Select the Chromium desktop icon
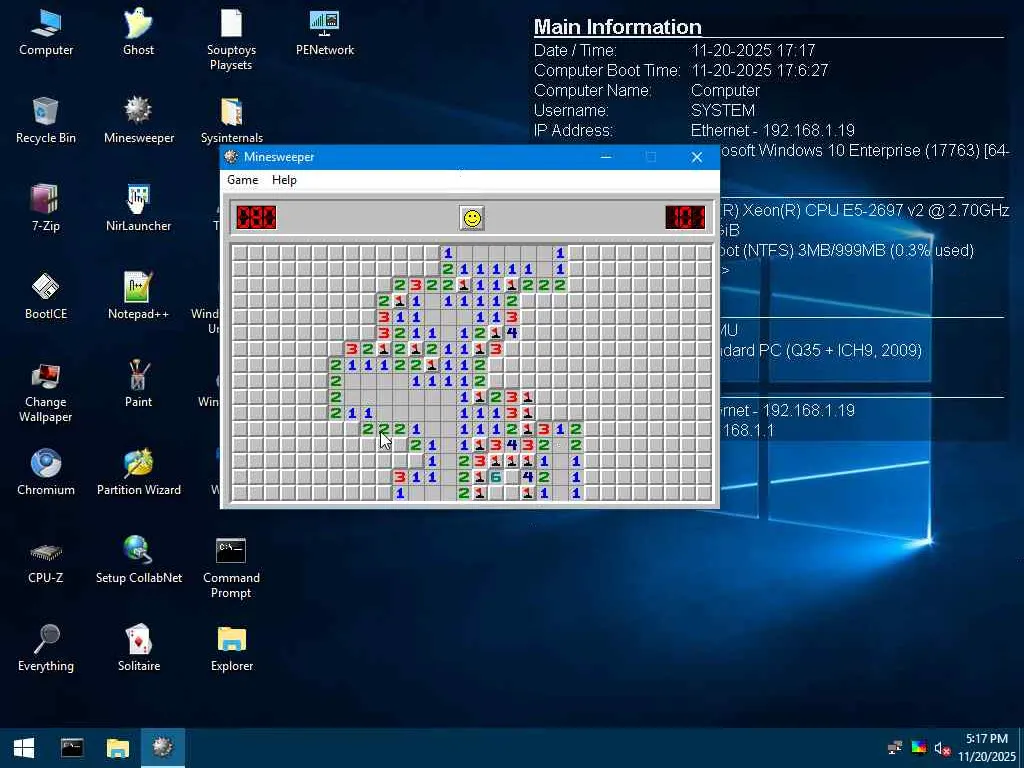 [46, 473]
